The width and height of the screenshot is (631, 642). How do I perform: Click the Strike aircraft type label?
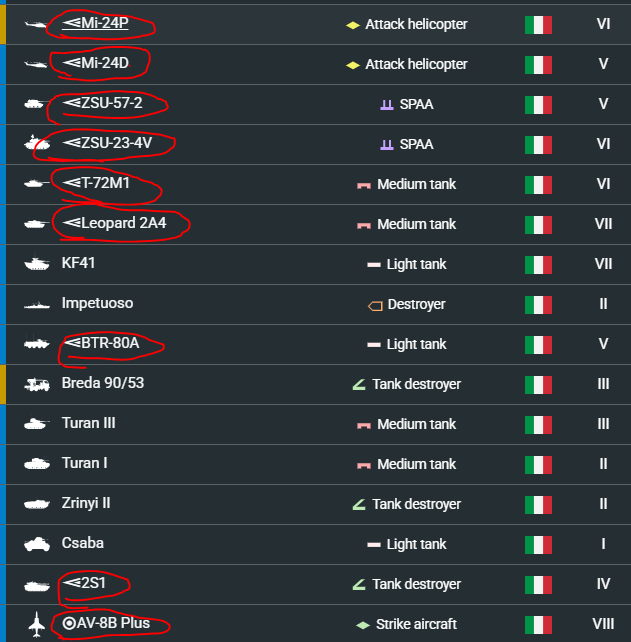click(416, 624)
